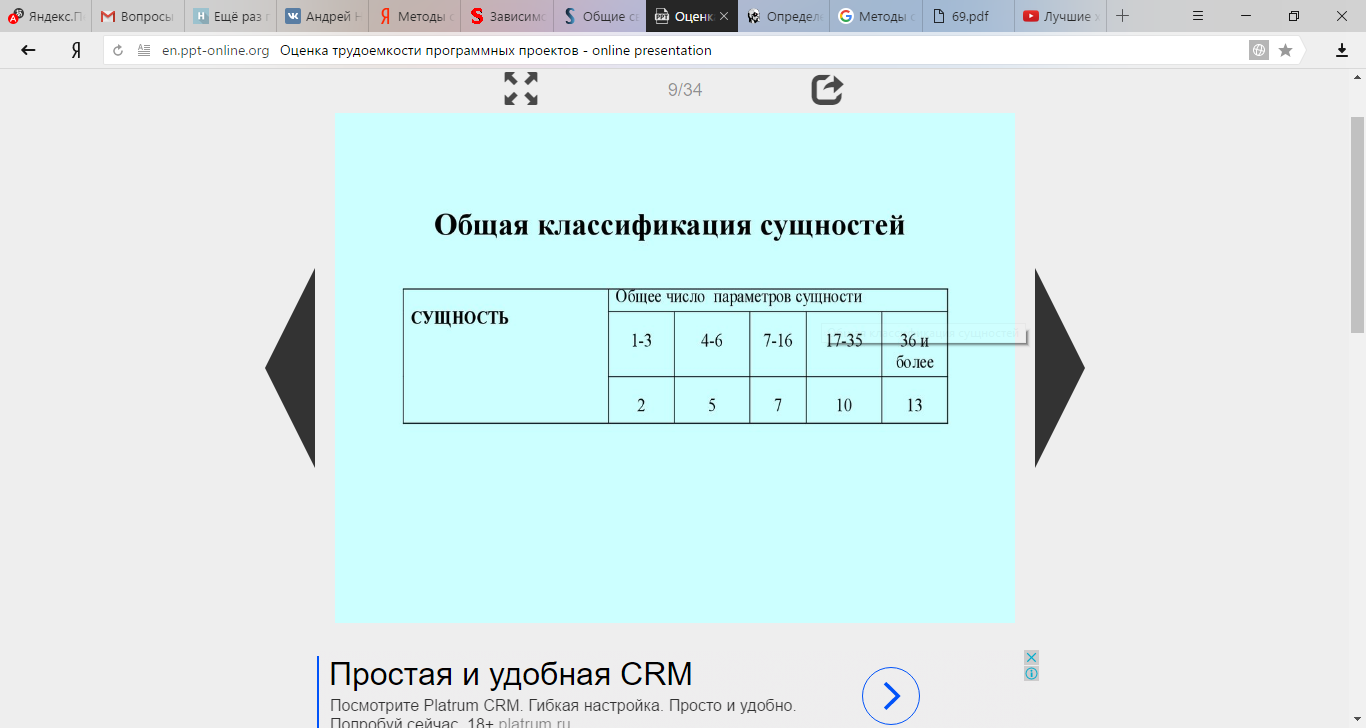Go back with the browser arrow

pos(28,50)
